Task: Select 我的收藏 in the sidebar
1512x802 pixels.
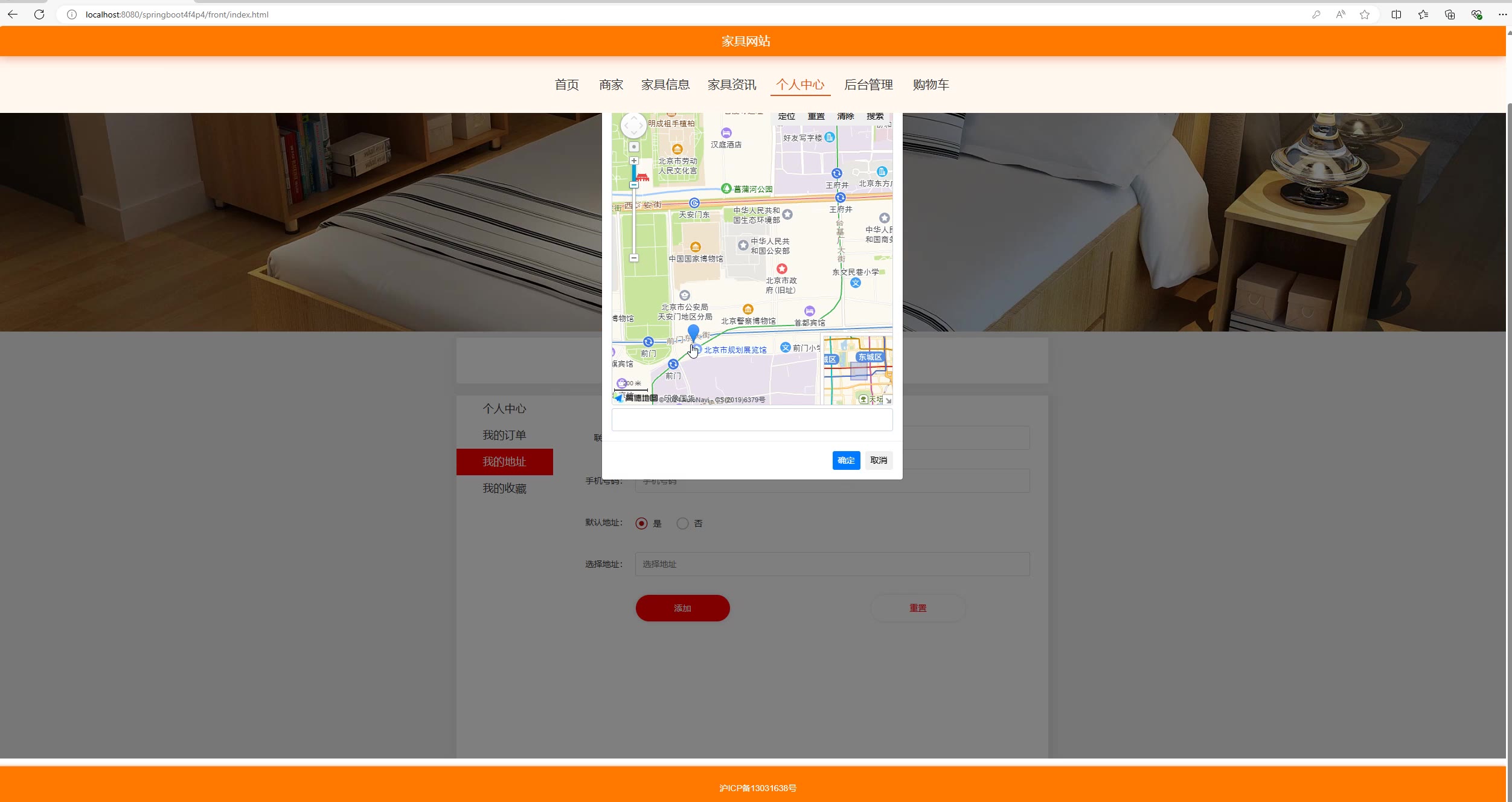Action: [x=504, y=489]
